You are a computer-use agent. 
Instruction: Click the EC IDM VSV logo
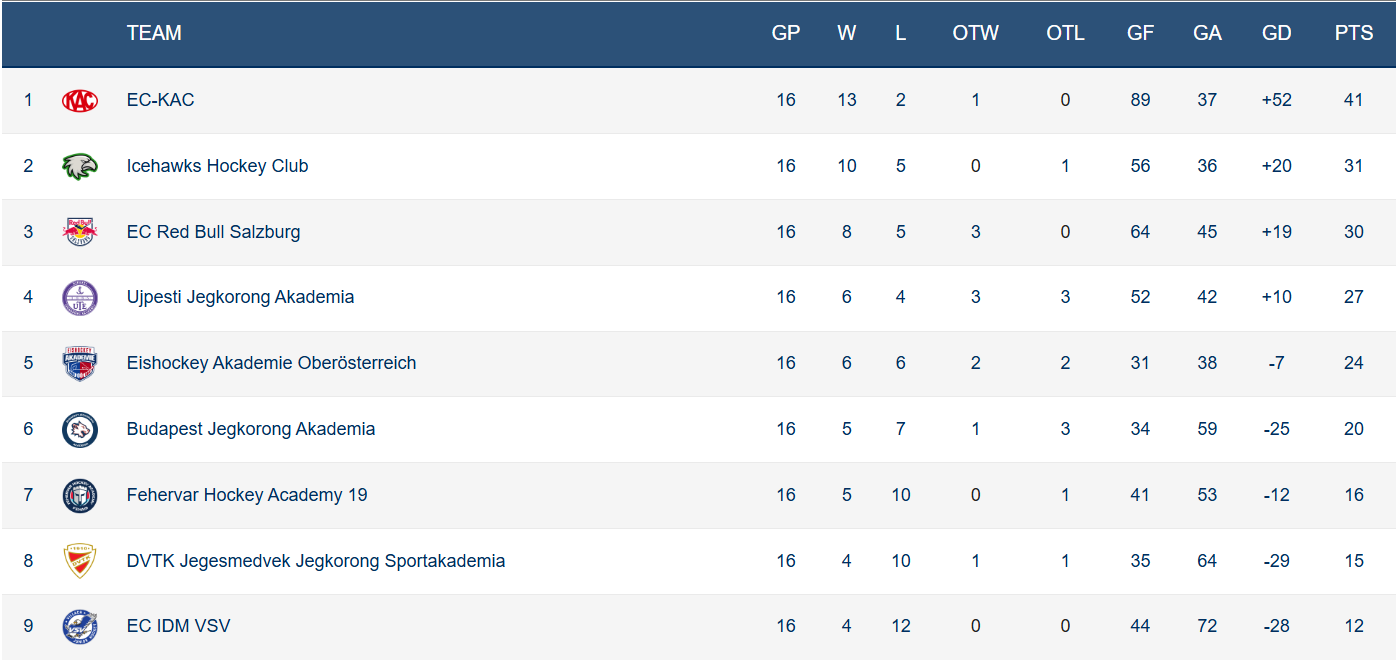click(80, 626)
